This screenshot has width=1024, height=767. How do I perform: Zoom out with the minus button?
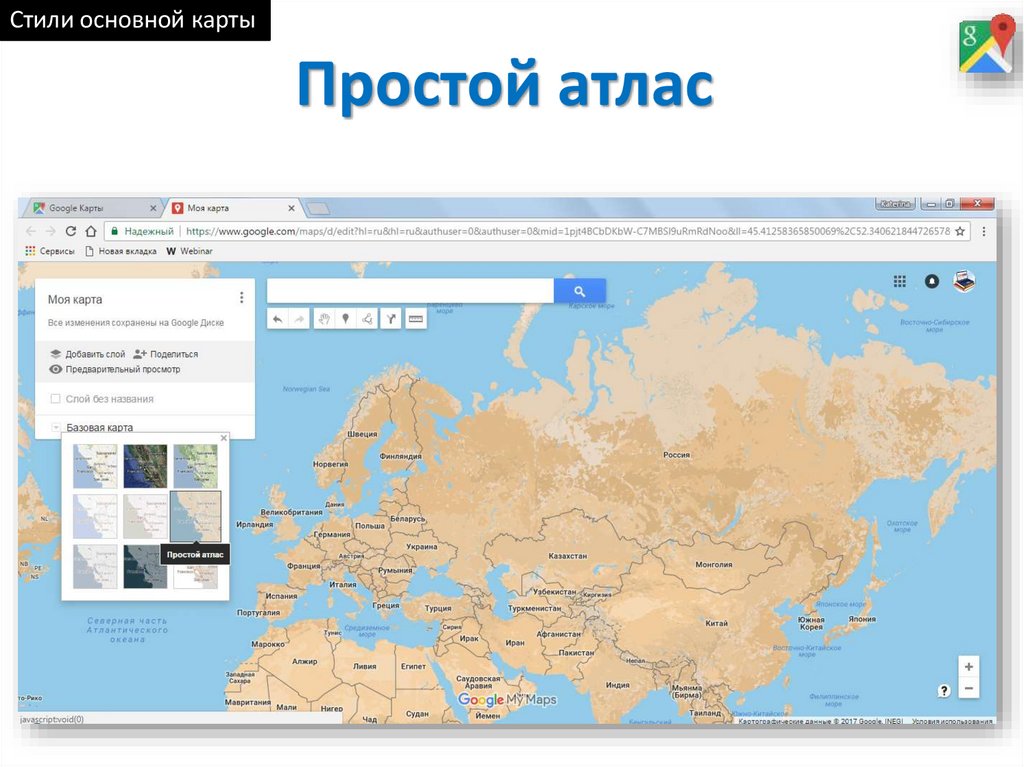968,688
